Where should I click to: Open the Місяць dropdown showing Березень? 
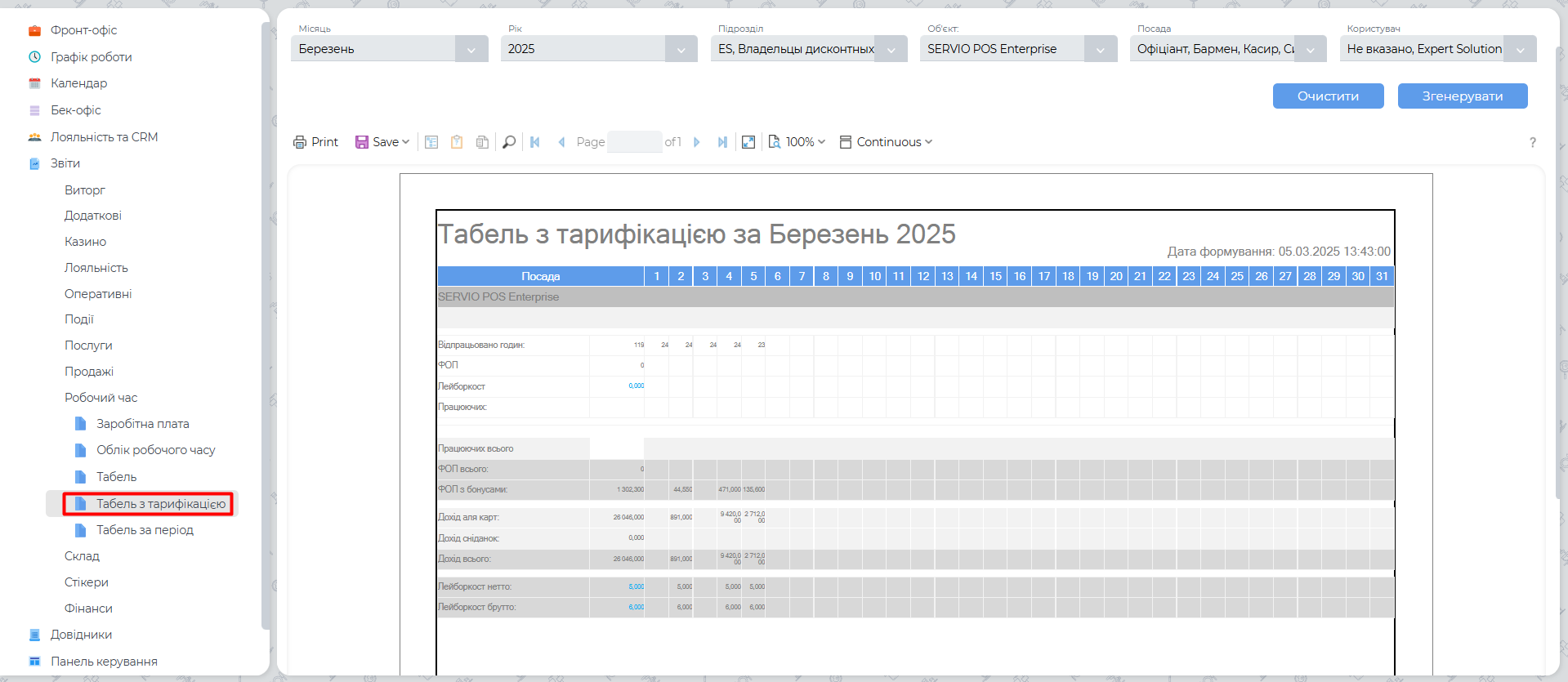pos(389,49)
